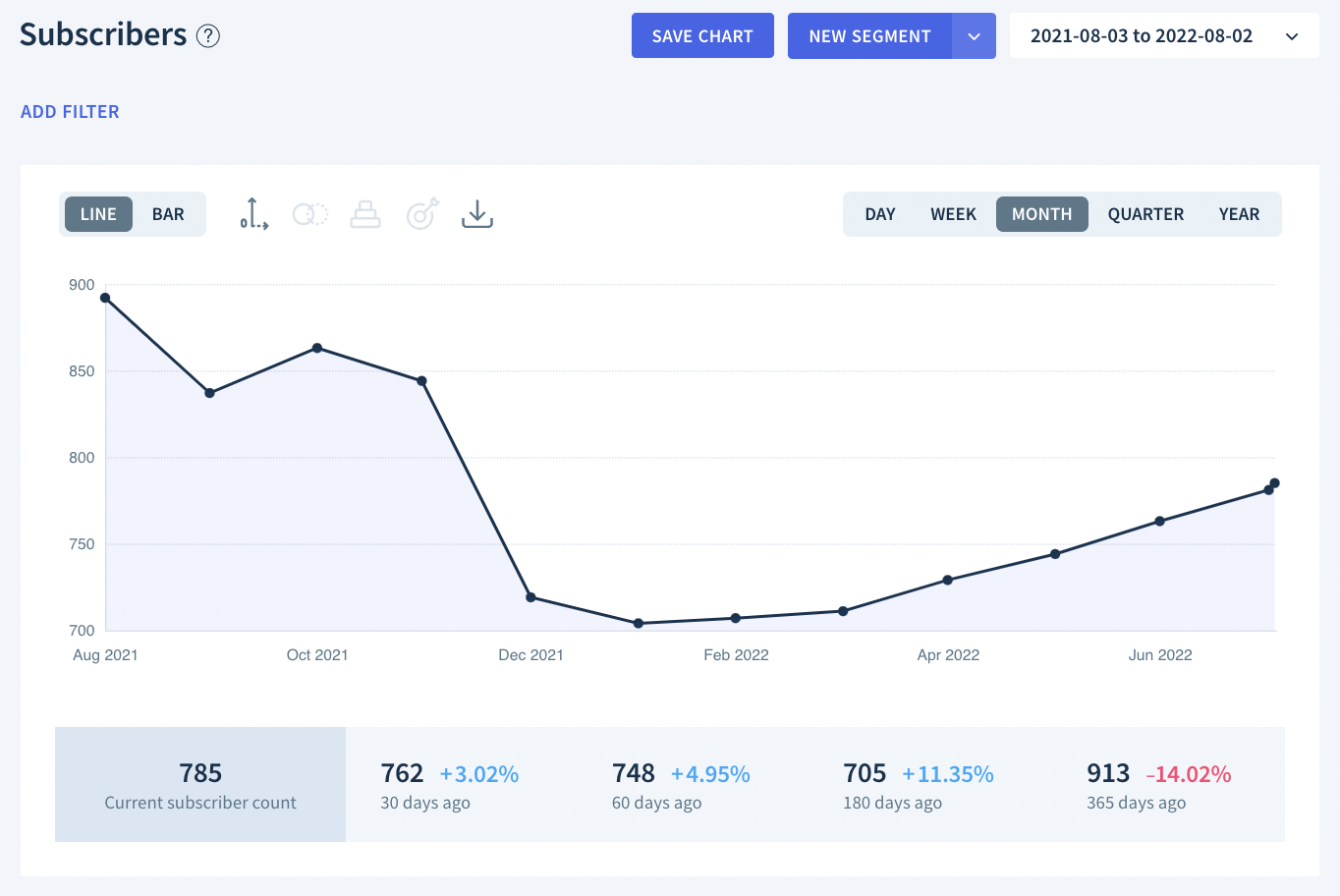Click the target goal icon
Image resolution: width=1340 pixels, height=896 pixels.
pos(421,214)
